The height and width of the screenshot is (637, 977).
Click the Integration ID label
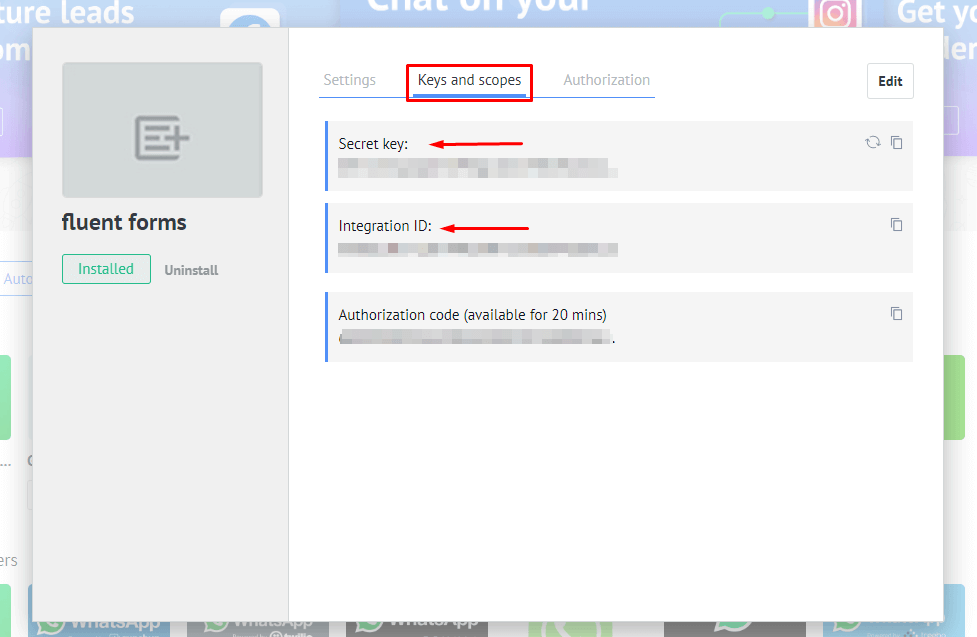[385, 226]
